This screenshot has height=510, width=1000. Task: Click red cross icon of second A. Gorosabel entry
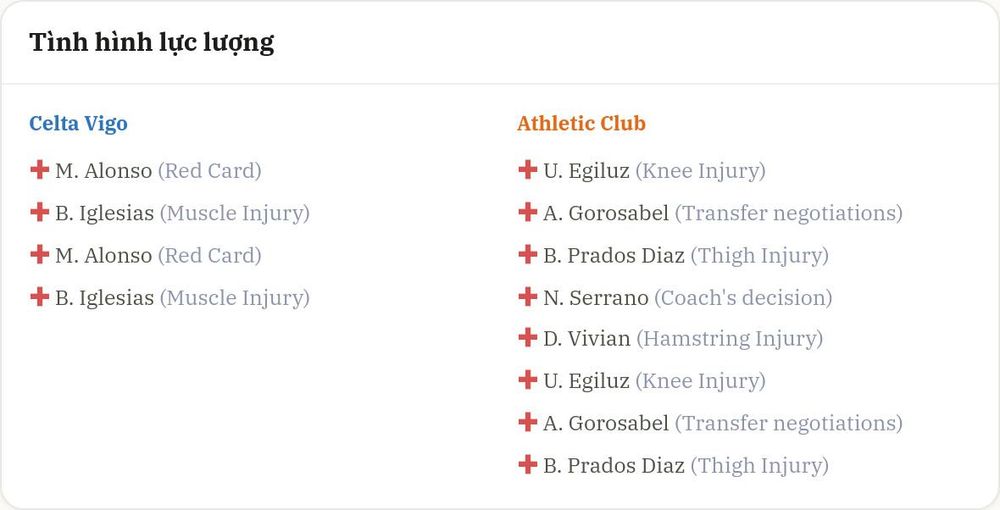point(527,422)
